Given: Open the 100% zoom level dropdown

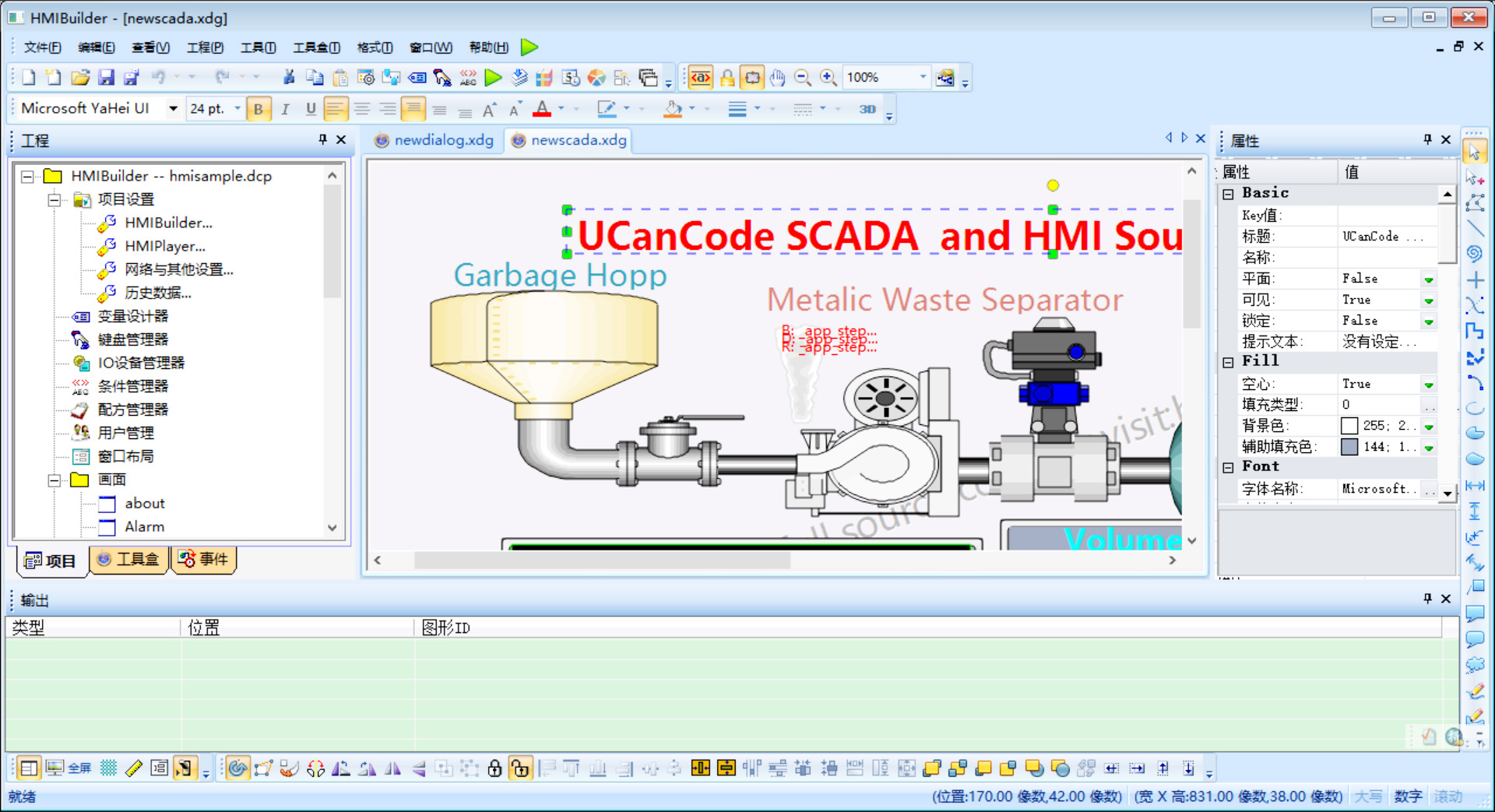Looking at the screenshot, I should 923,77.
